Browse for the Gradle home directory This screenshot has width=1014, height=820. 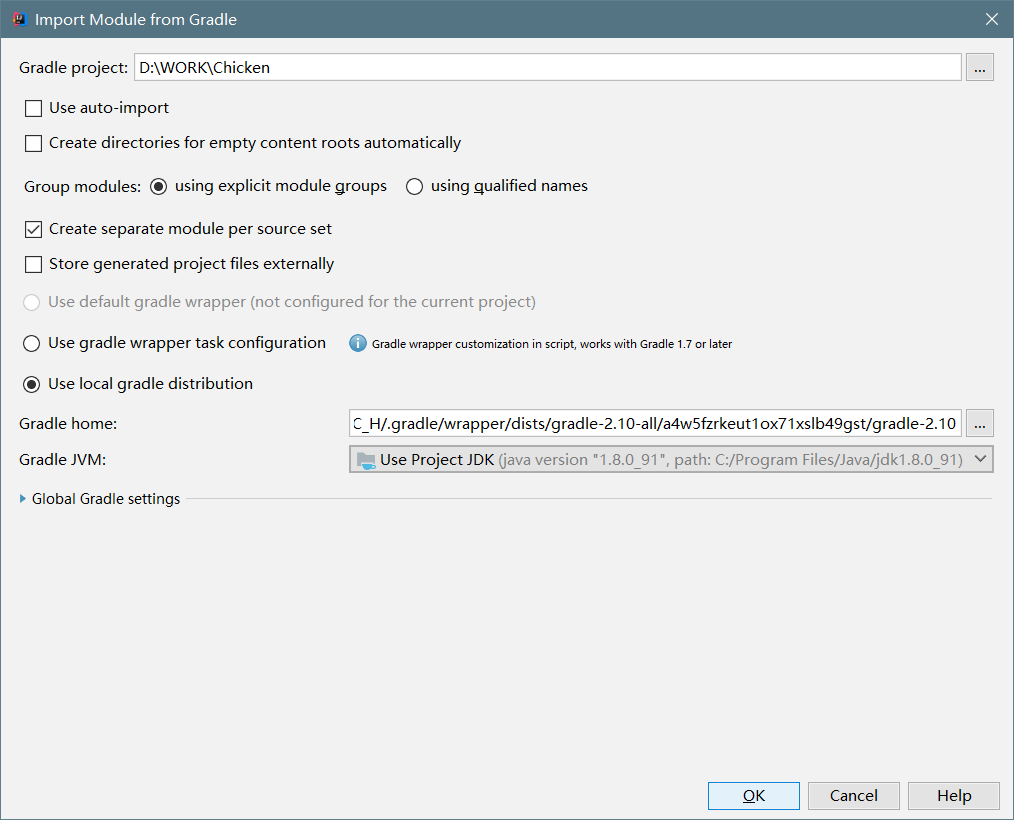pyautogui.click(x=979, y=423)
